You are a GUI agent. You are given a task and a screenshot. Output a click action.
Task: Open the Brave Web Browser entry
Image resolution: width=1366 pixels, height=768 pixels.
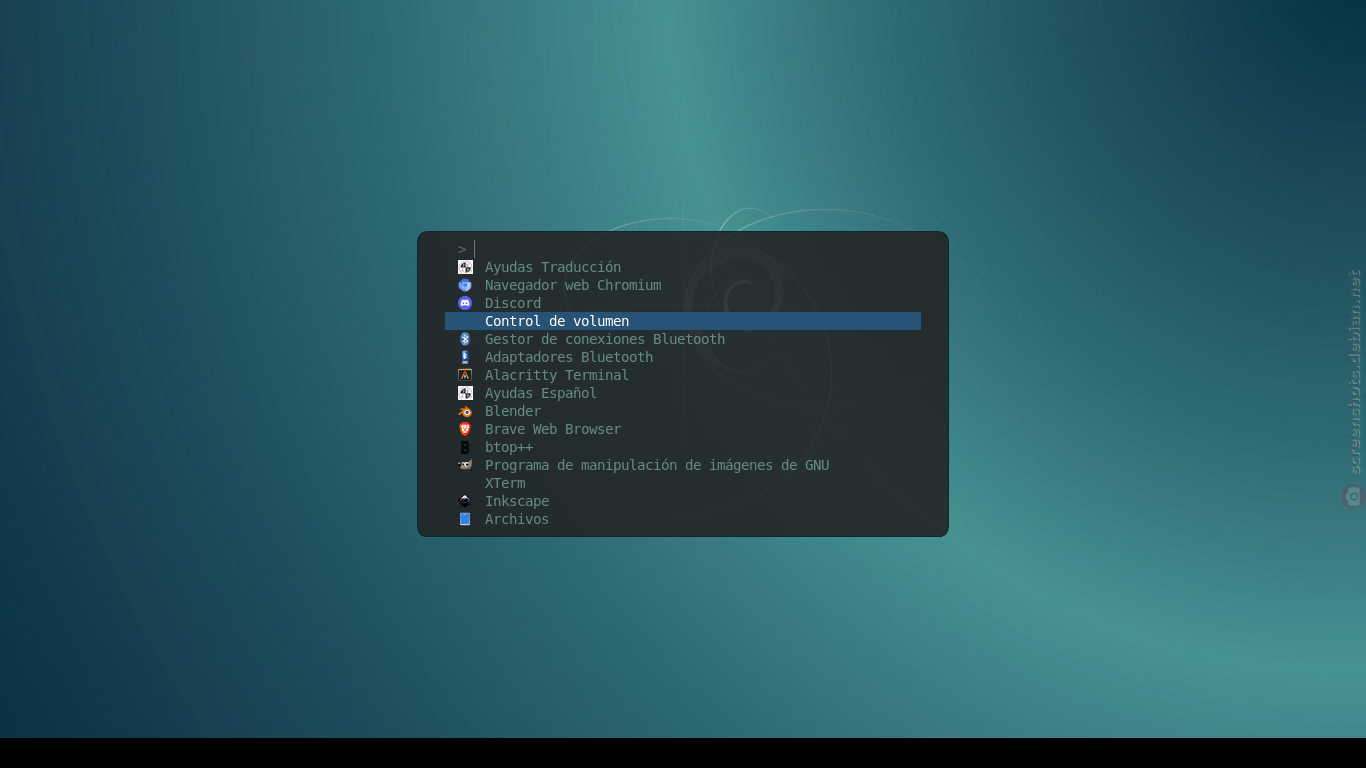683,429
